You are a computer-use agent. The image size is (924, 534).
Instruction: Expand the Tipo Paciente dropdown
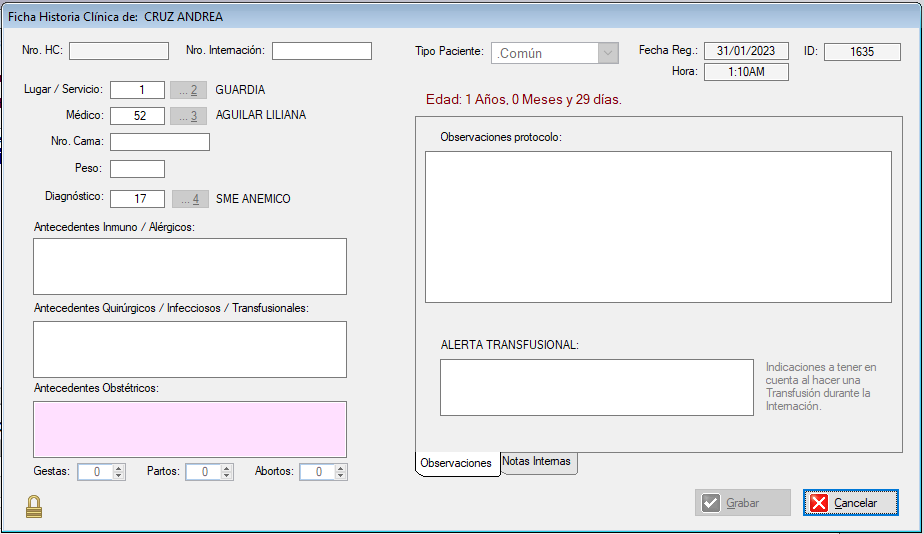(x=608, y=53)
